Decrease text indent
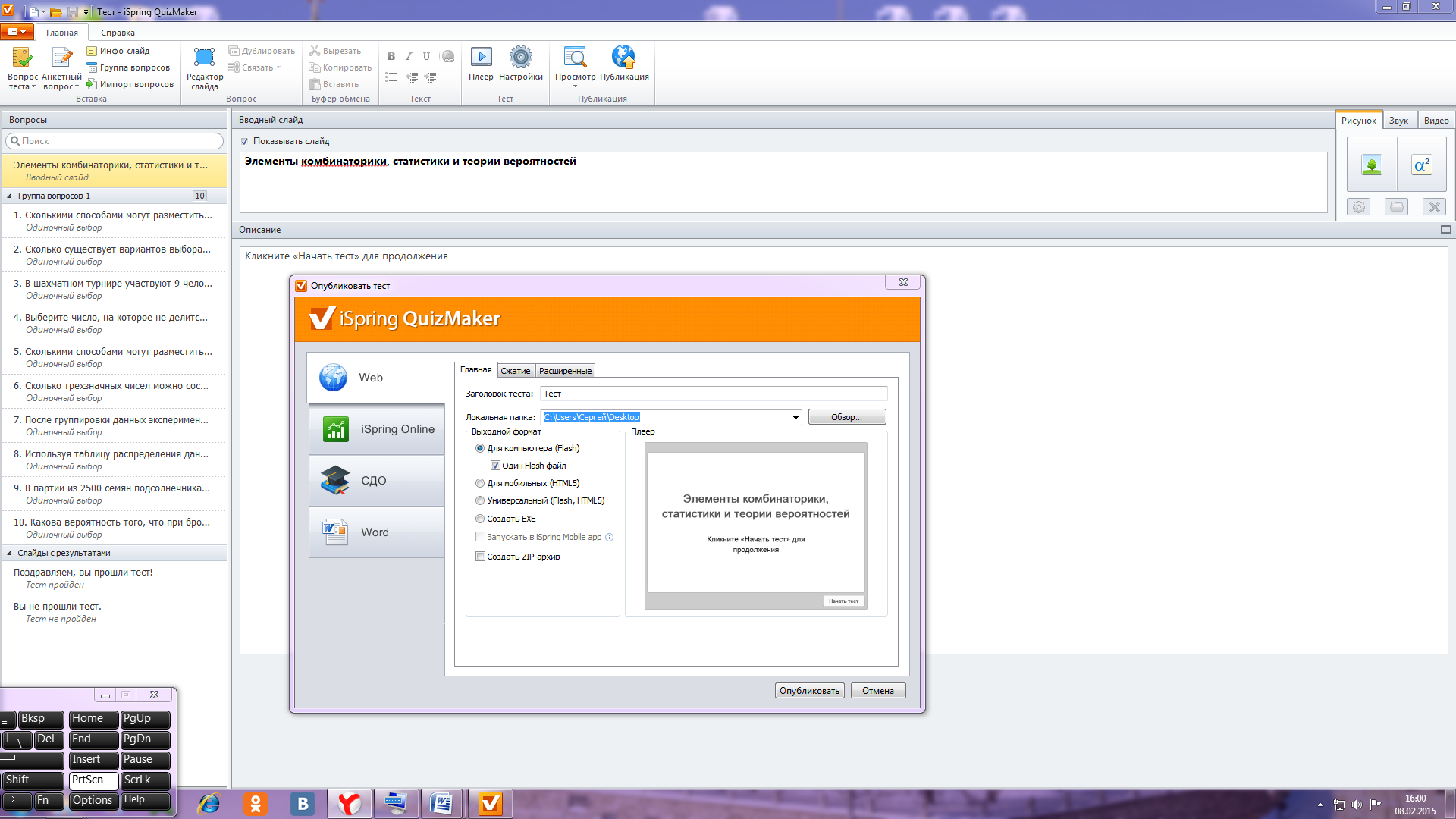This screenshot has width=1456, height=819. 412,77
